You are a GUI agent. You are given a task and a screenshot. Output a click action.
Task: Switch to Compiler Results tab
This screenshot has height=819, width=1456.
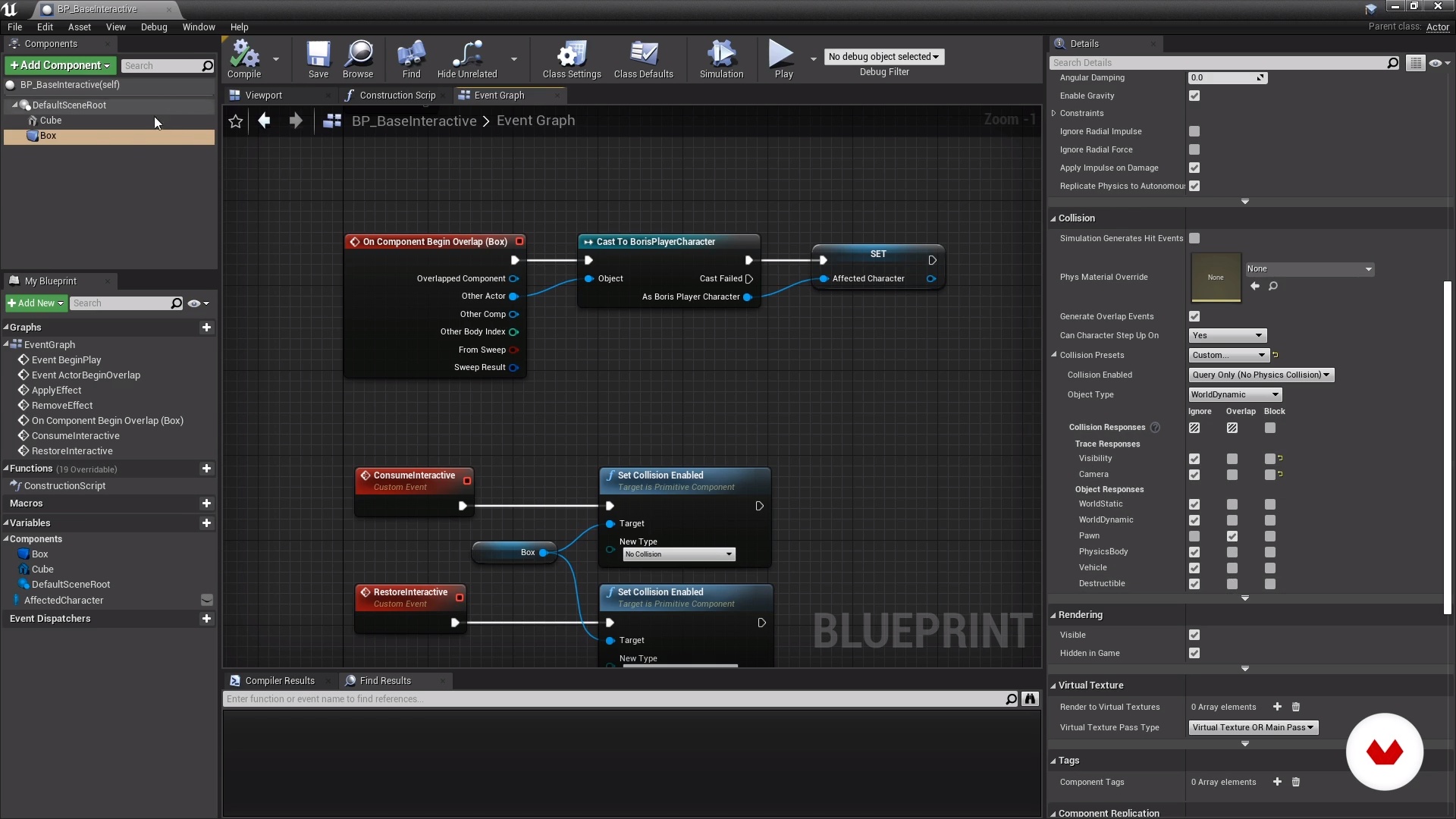(x=280, y=681)
